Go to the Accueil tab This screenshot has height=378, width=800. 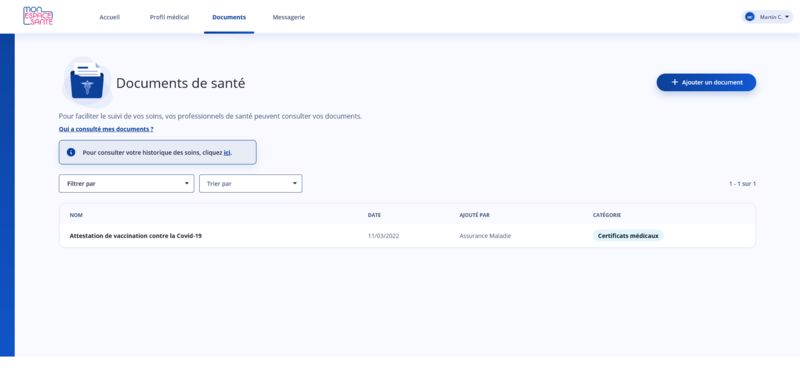pyautogui.click(x=110, y=17)
